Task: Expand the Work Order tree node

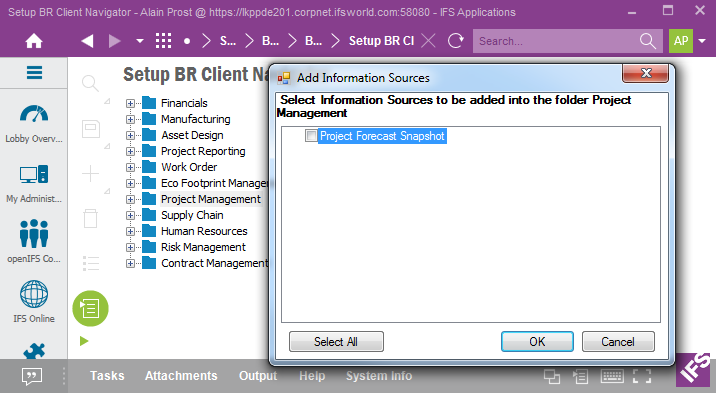Action: 130,168
